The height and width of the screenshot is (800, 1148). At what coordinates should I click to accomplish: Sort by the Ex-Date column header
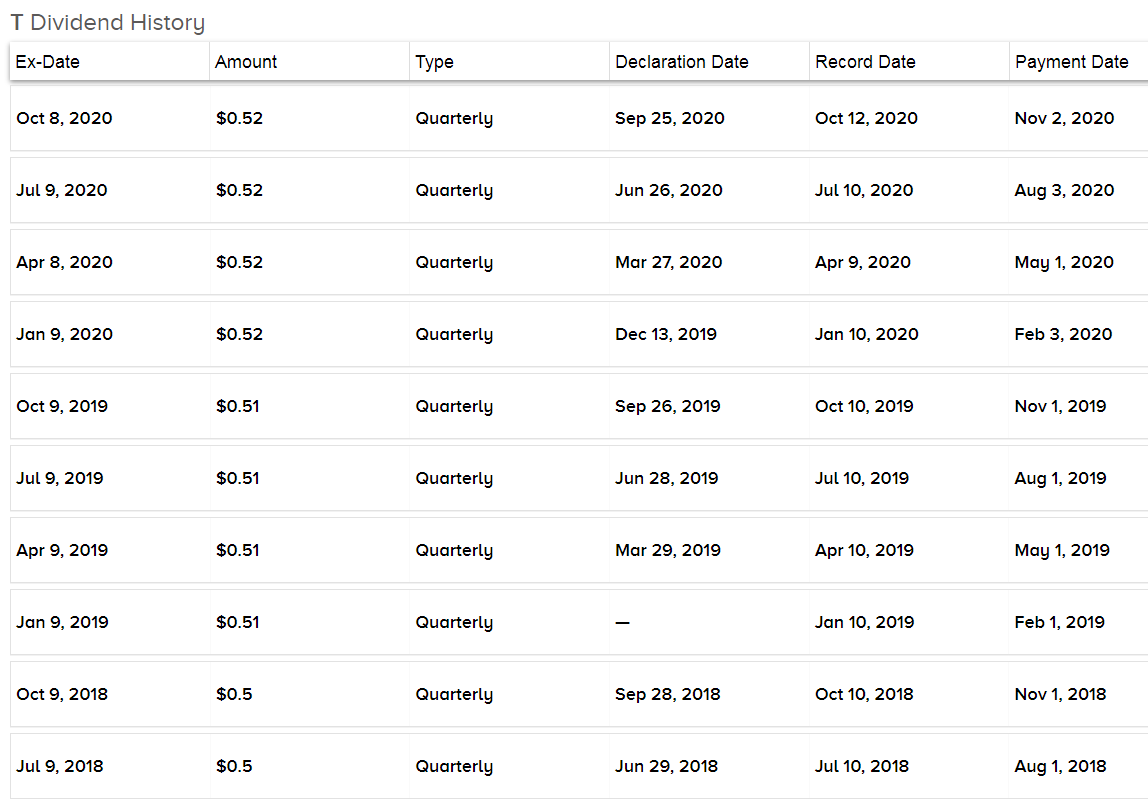click(x=110, y=61)
